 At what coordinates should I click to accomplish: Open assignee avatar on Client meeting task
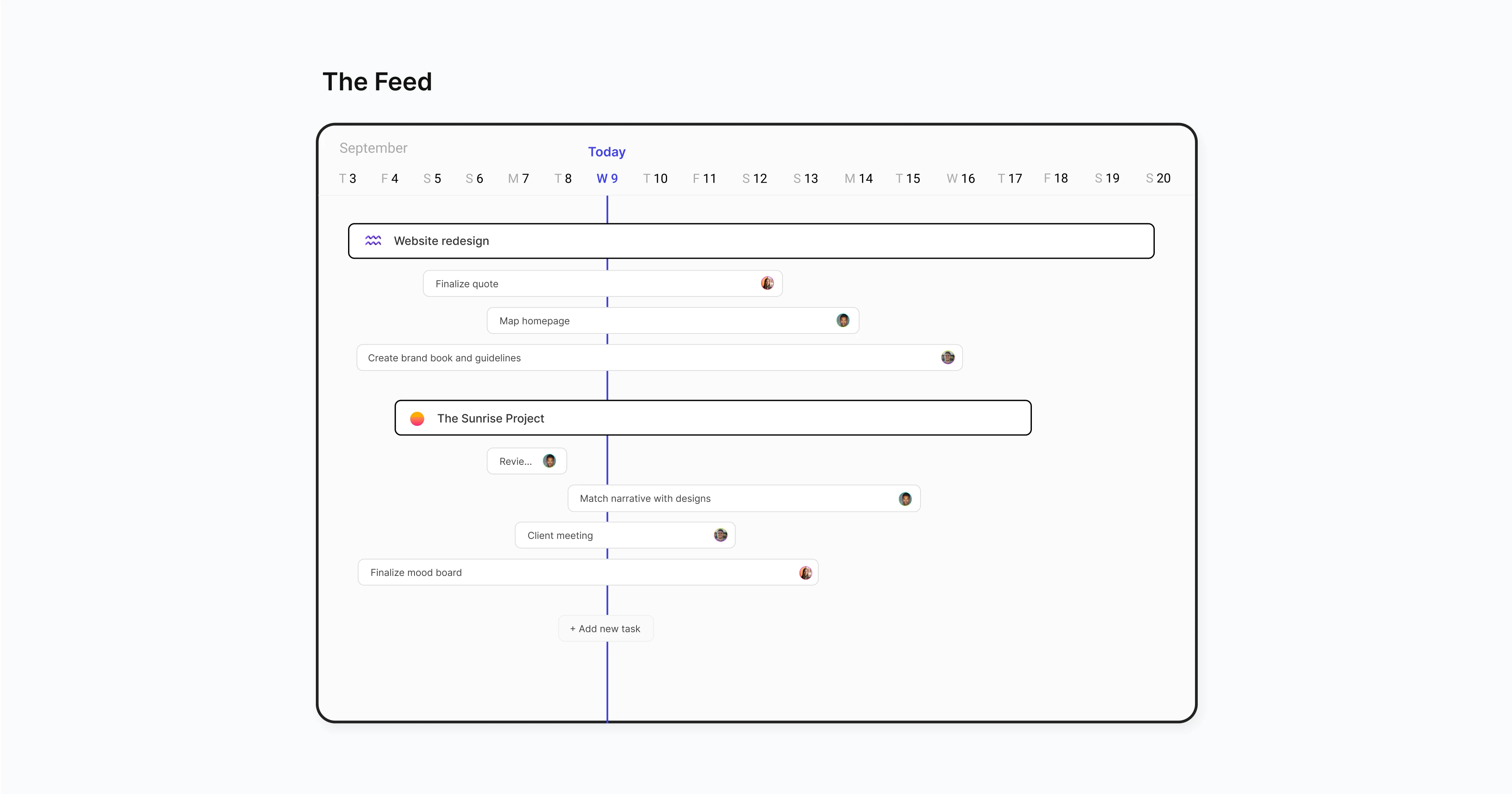(721, 535)
